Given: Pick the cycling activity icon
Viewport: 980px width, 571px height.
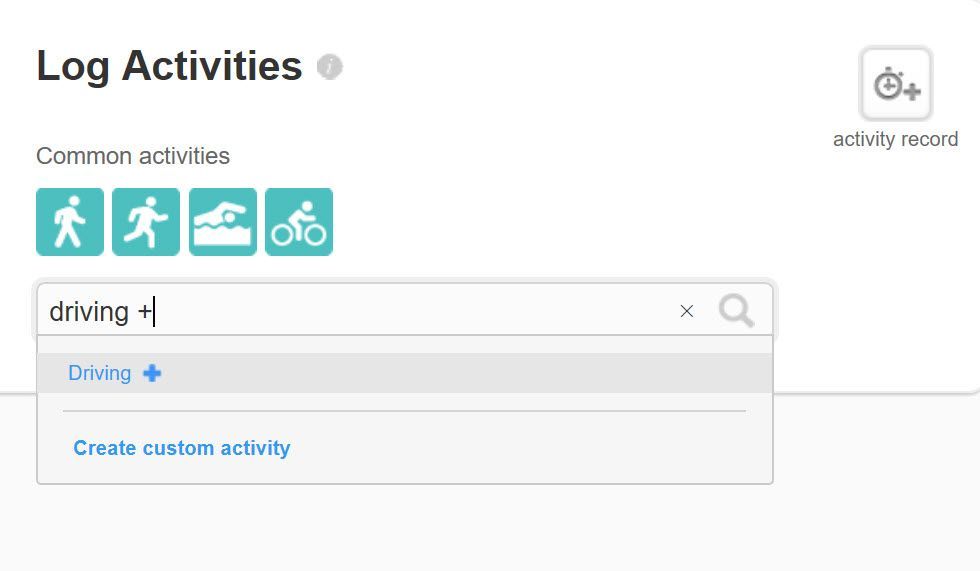Looking at the screenshot, I should pyautogui.click(x=299, y=222).
